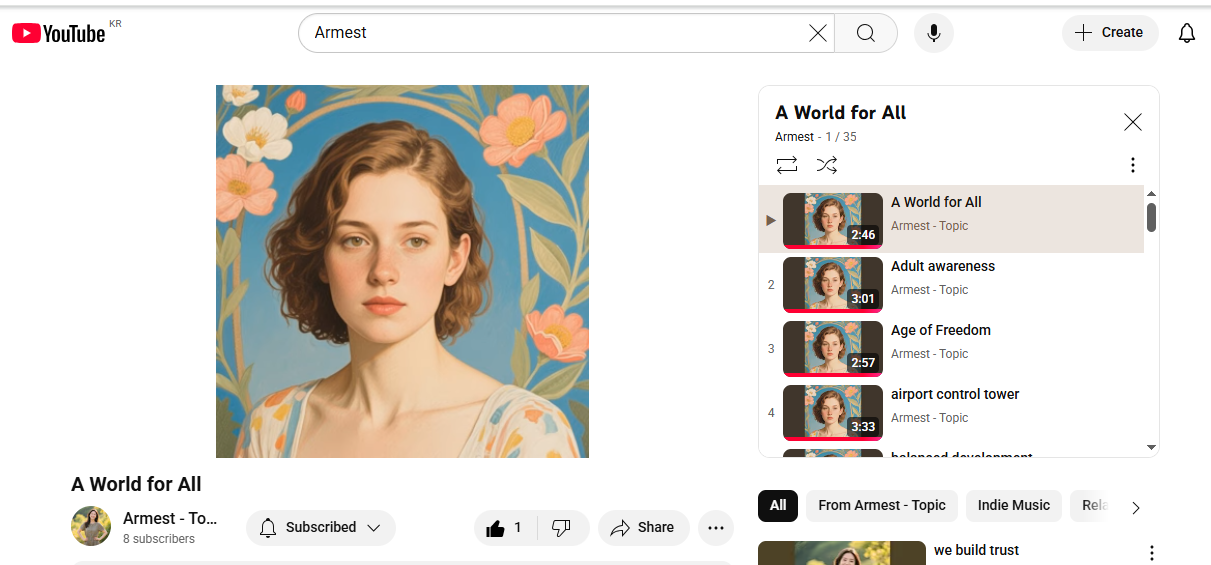Click the A World for All playlist title
The image size is (1211, 565).
click(x=841, y=113)
